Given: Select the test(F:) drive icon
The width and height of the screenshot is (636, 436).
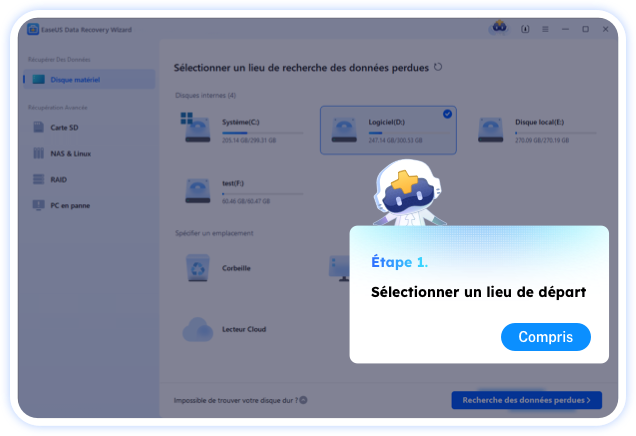Looking at the screenshot, I should pos(198,191).
